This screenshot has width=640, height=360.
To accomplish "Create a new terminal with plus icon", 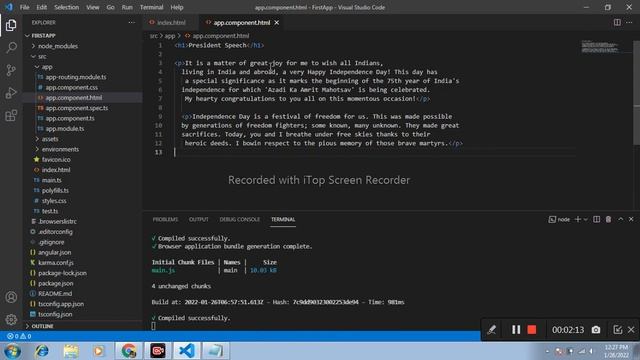I will [577, 219].
